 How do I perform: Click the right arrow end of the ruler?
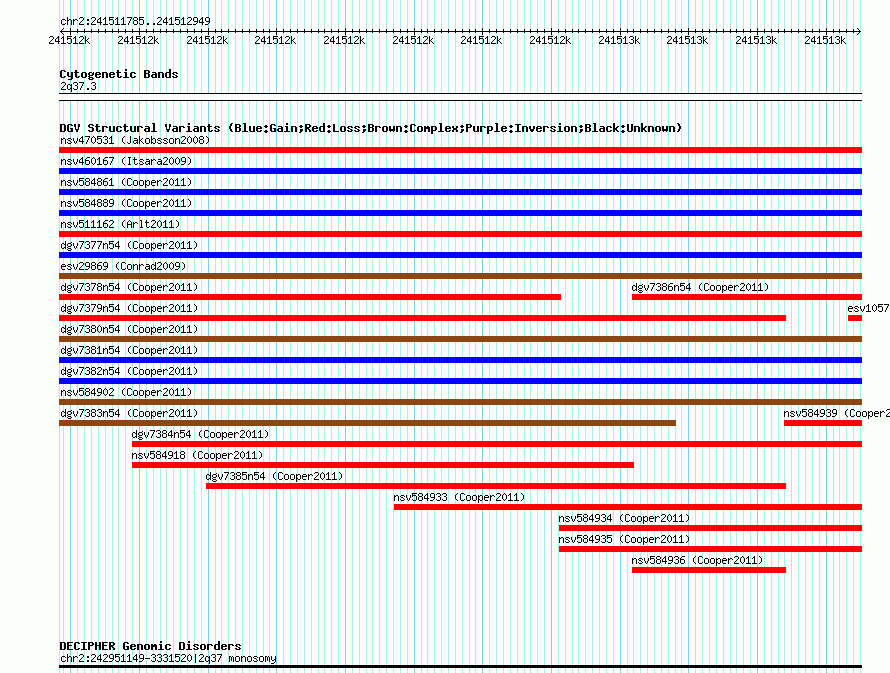pos(859,31)
